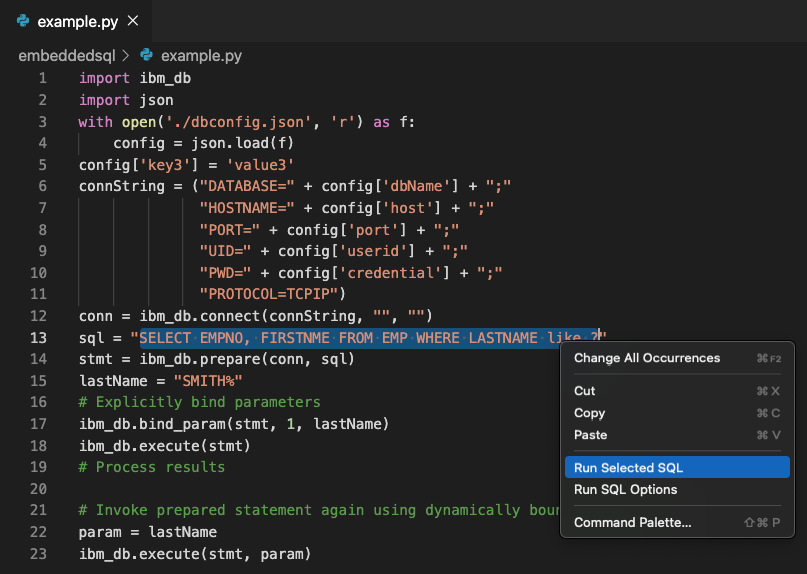Click '# Explicitly bind parameters' comment
The height and width of the screenshot is (574, 807).
point(200,402)
